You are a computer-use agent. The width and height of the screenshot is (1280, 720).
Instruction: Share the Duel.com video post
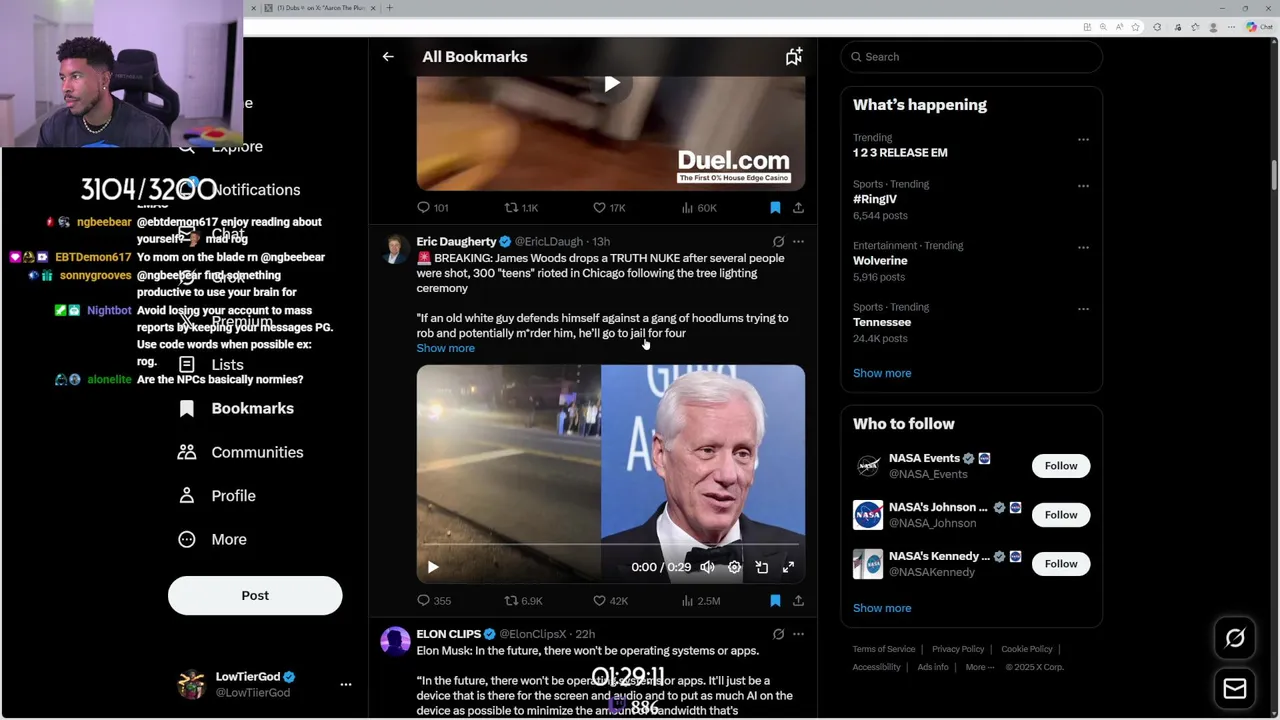pyautogui.click(x=798, y=208)
